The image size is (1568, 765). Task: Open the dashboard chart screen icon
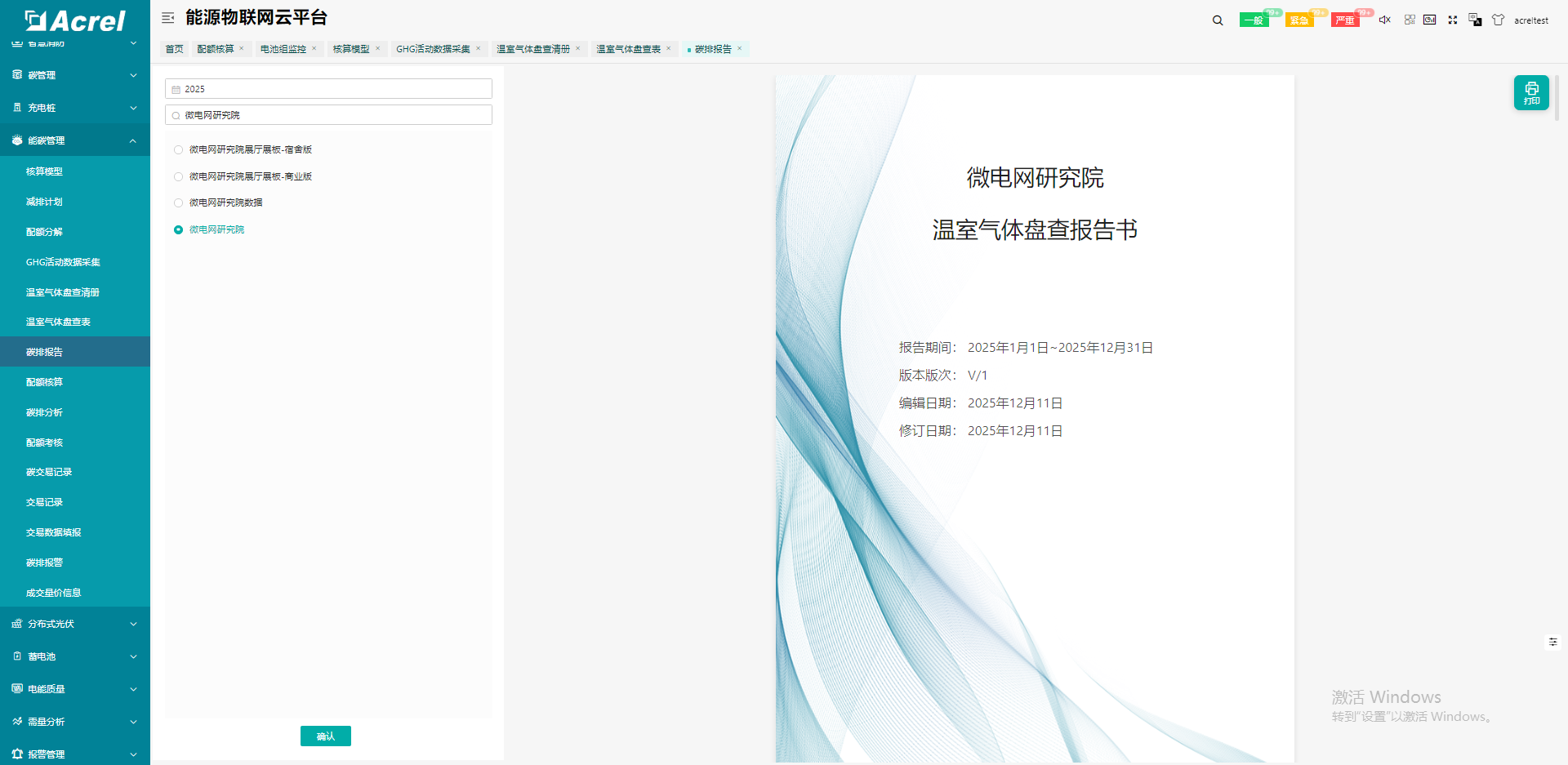(x=1430, y=20)
